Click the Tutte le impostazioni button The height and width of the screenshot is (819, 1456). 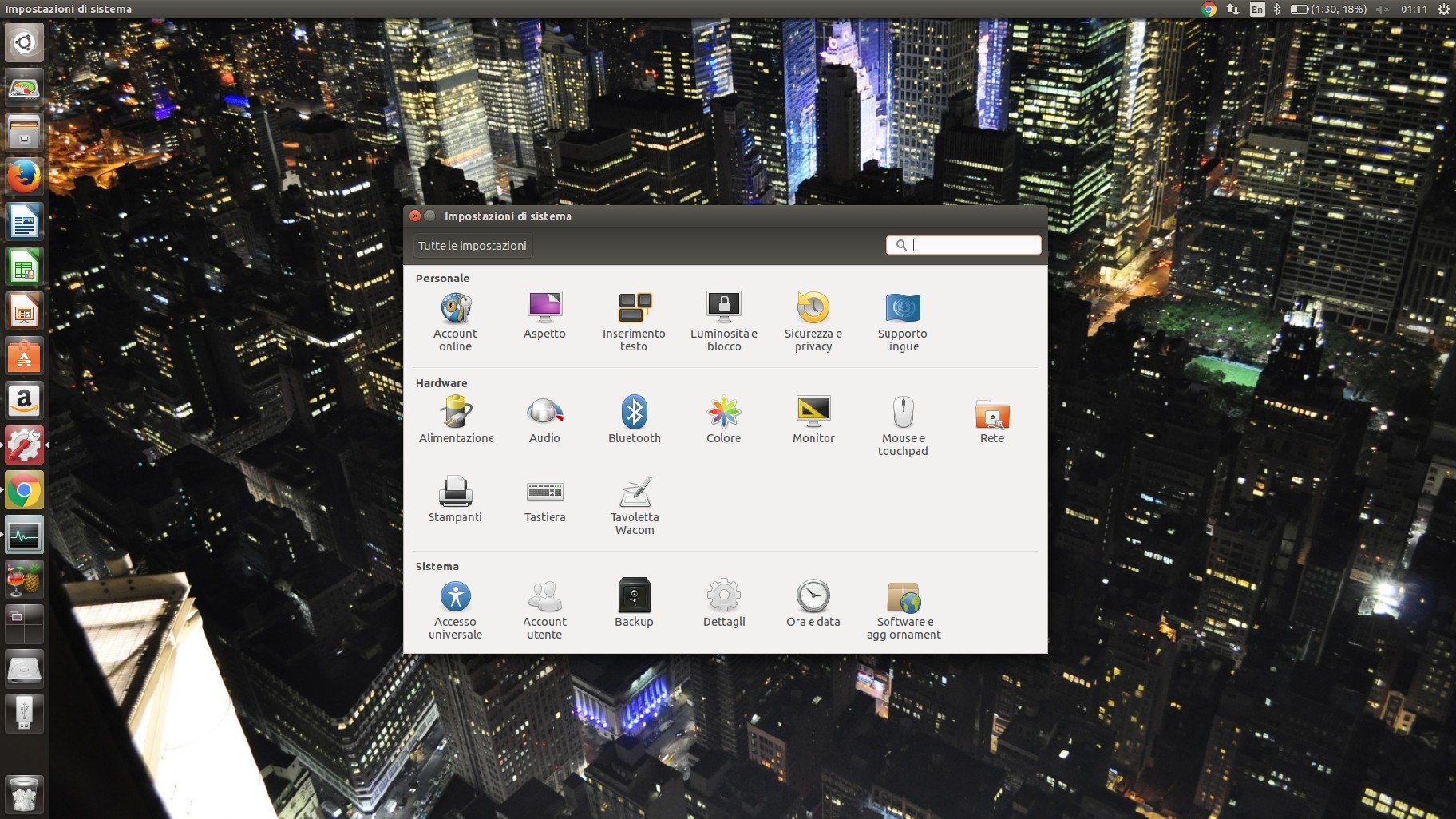point(472,246)
